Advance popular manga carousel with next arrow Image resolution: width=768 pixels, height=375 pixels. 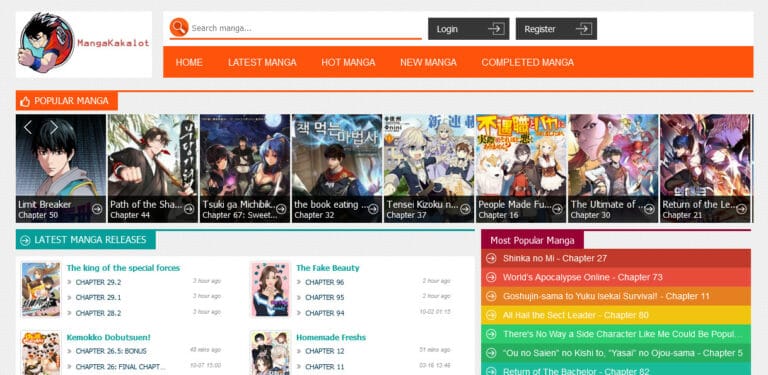click(x=54, y=127)
